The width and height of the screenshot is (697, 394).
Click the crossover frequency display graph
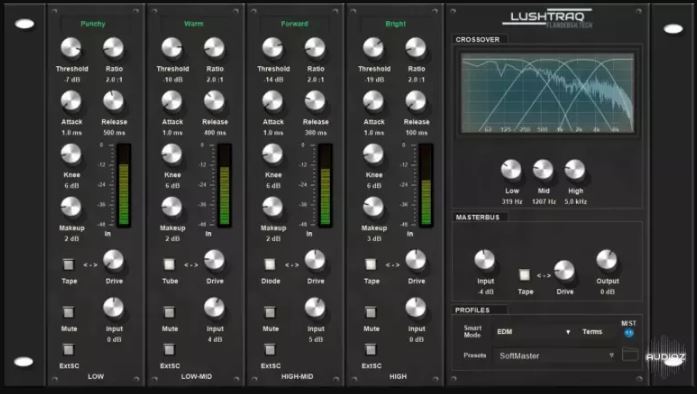pos(548,93)
